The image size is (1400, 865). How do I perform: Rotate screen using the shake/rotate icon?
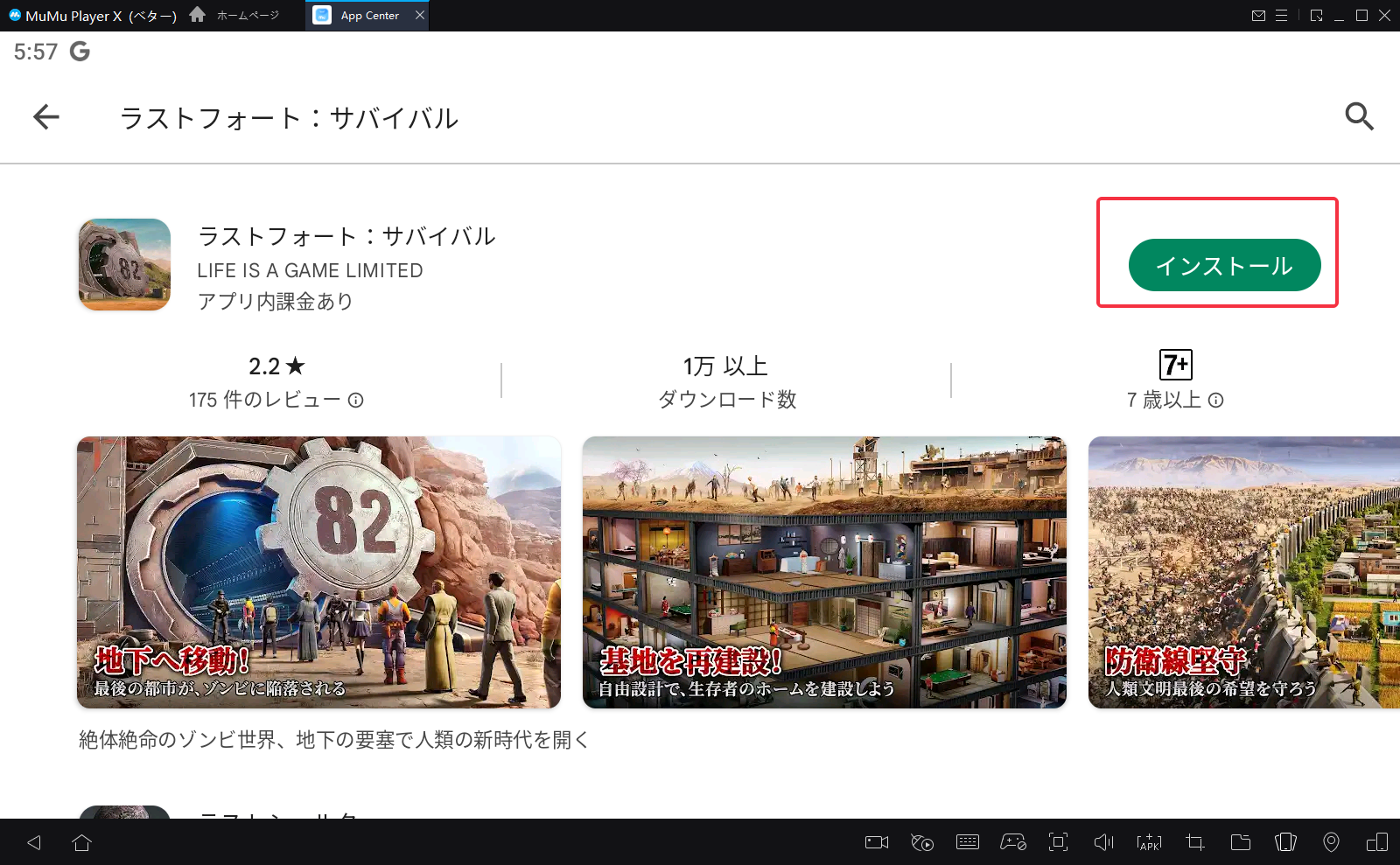pyautogui.click(x=1285, y=842)
